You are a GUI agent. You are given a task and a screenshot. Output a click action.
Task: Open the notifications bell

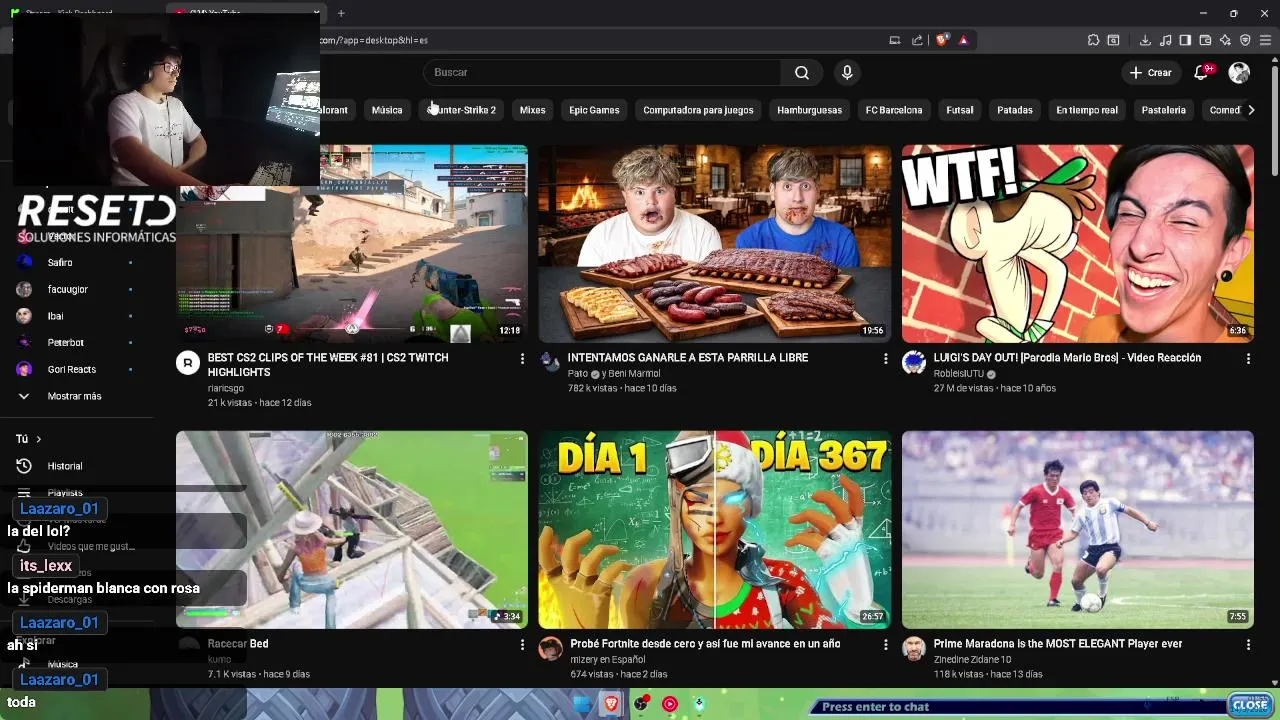pyautogui.click(x=1201, y=72)
